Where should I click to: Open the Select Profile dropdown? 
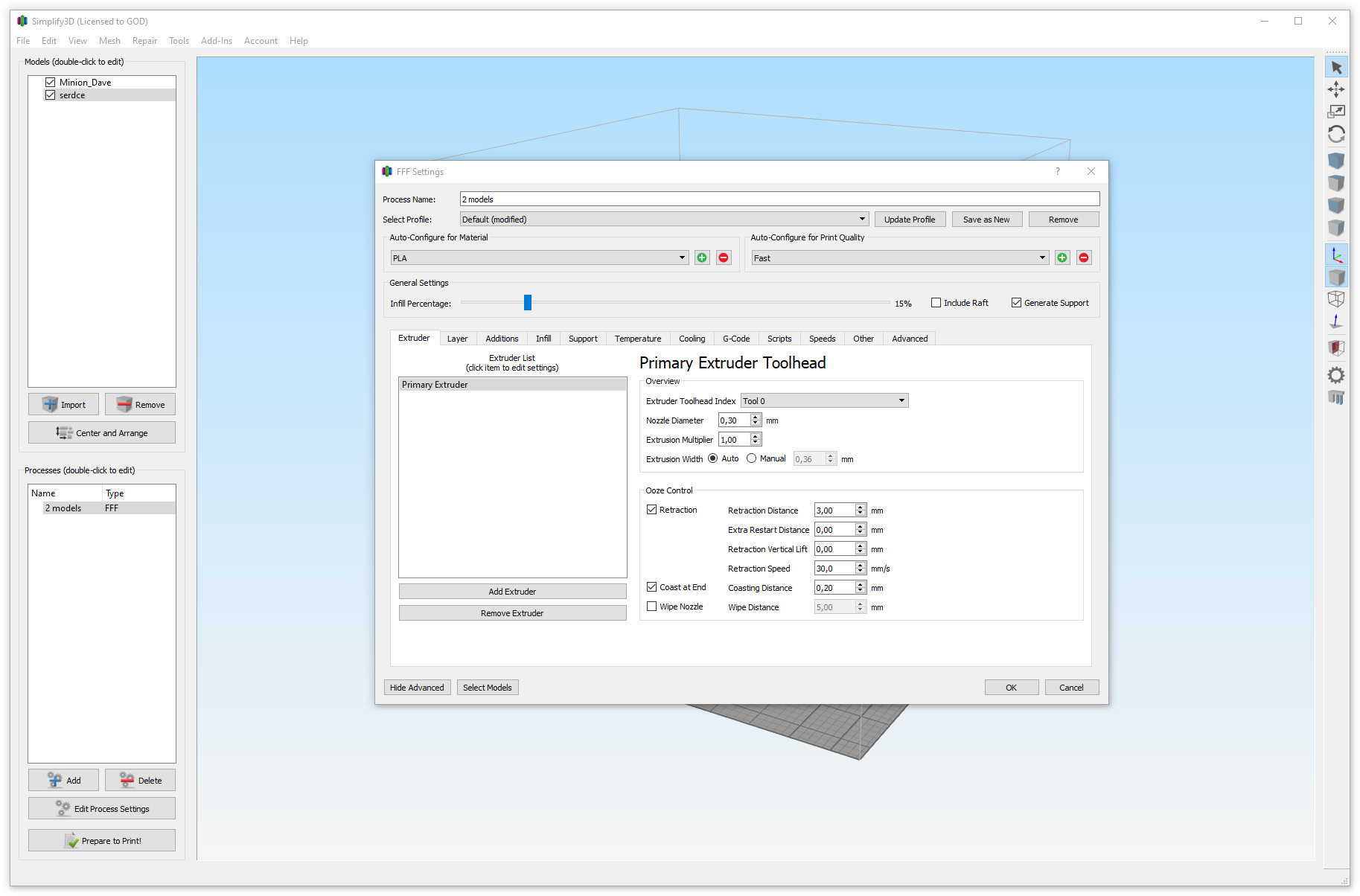pyautogui.click(x=664, y=220)
